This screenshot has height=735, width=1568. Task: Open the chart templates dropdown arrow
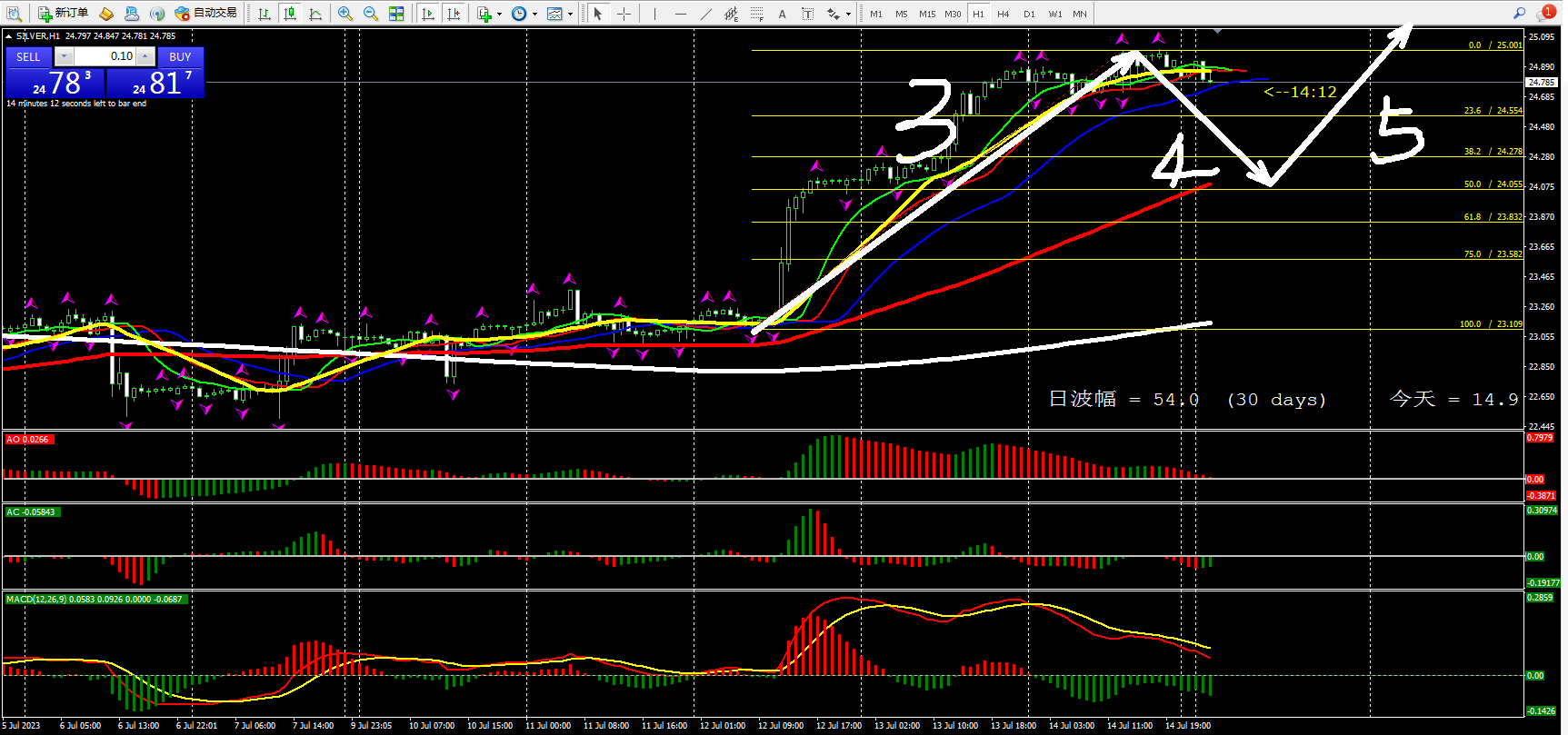[x=570, y=14]
